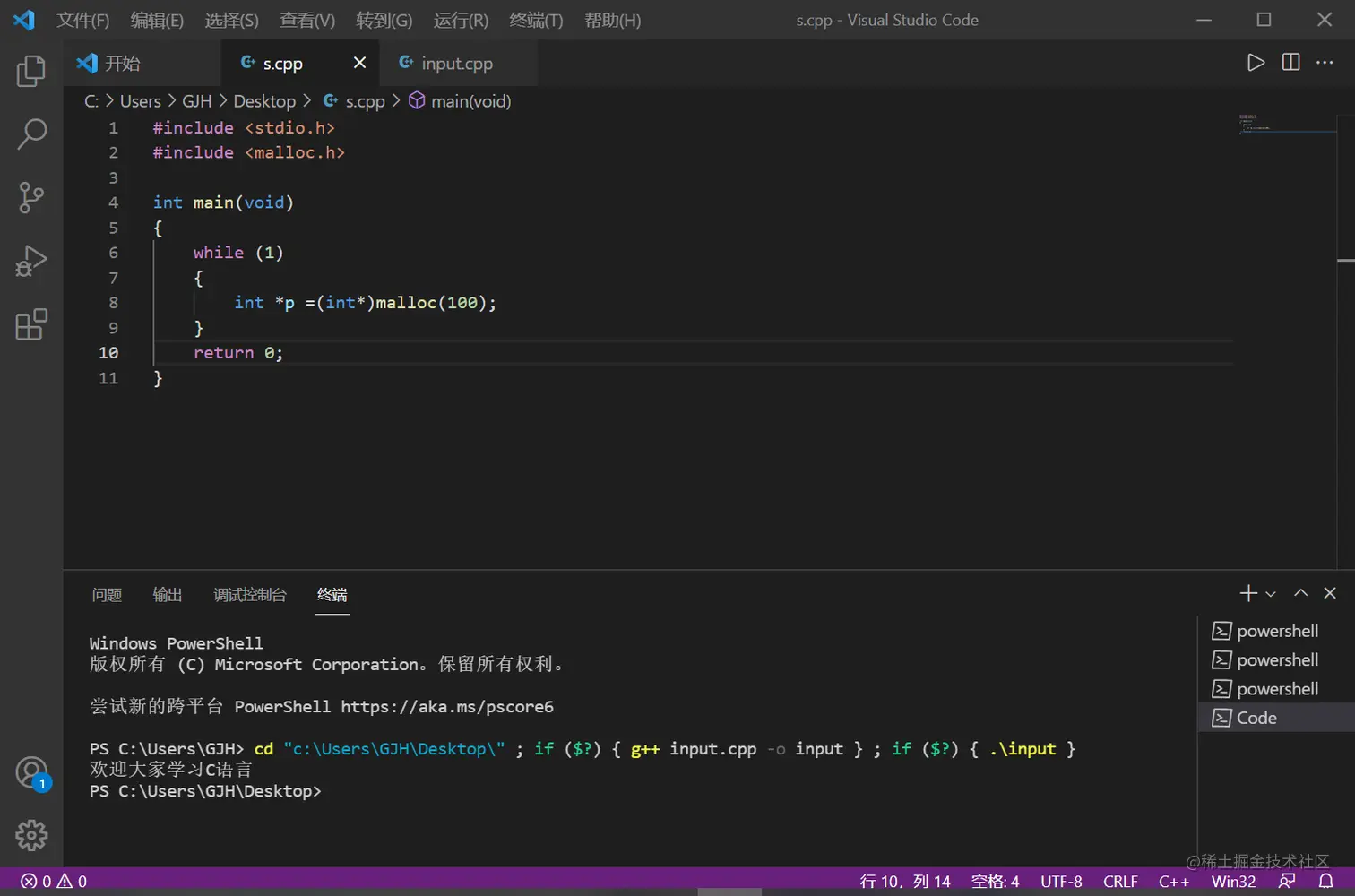Click the C: breadcrumb segment
Viewport: 1355px width, 896px height.
pyautogui.click(x=91, y=101)
